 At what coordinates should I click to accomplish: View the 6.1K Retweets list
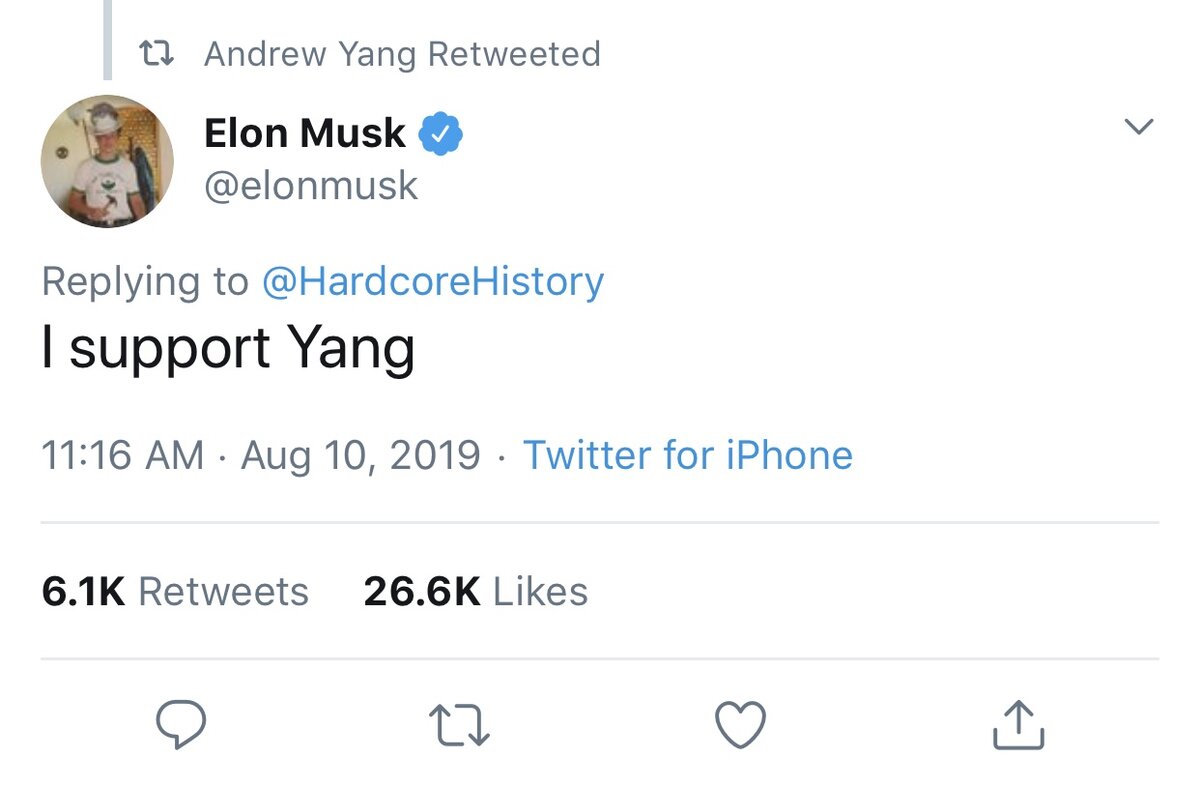pos(175,591)
